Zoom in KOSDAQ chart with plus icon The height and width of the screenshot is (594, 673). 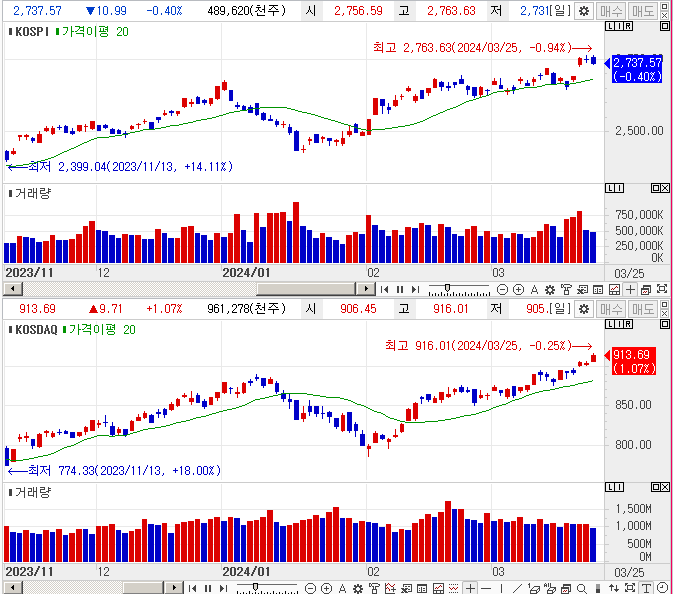pos(326,588)
